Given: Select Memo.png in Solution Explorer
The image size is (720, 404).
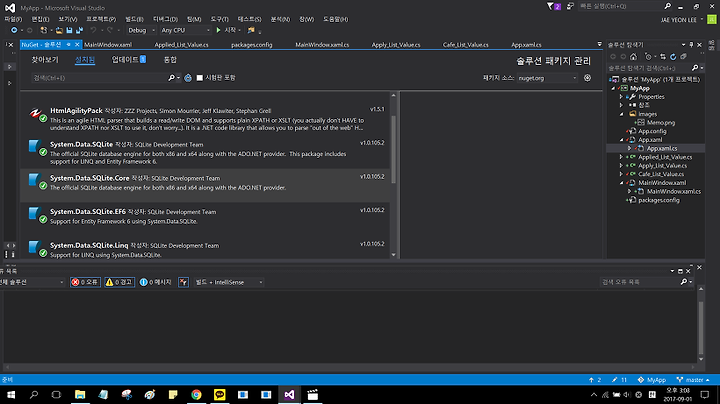Looking at the screenshot, I should (660, 123).
